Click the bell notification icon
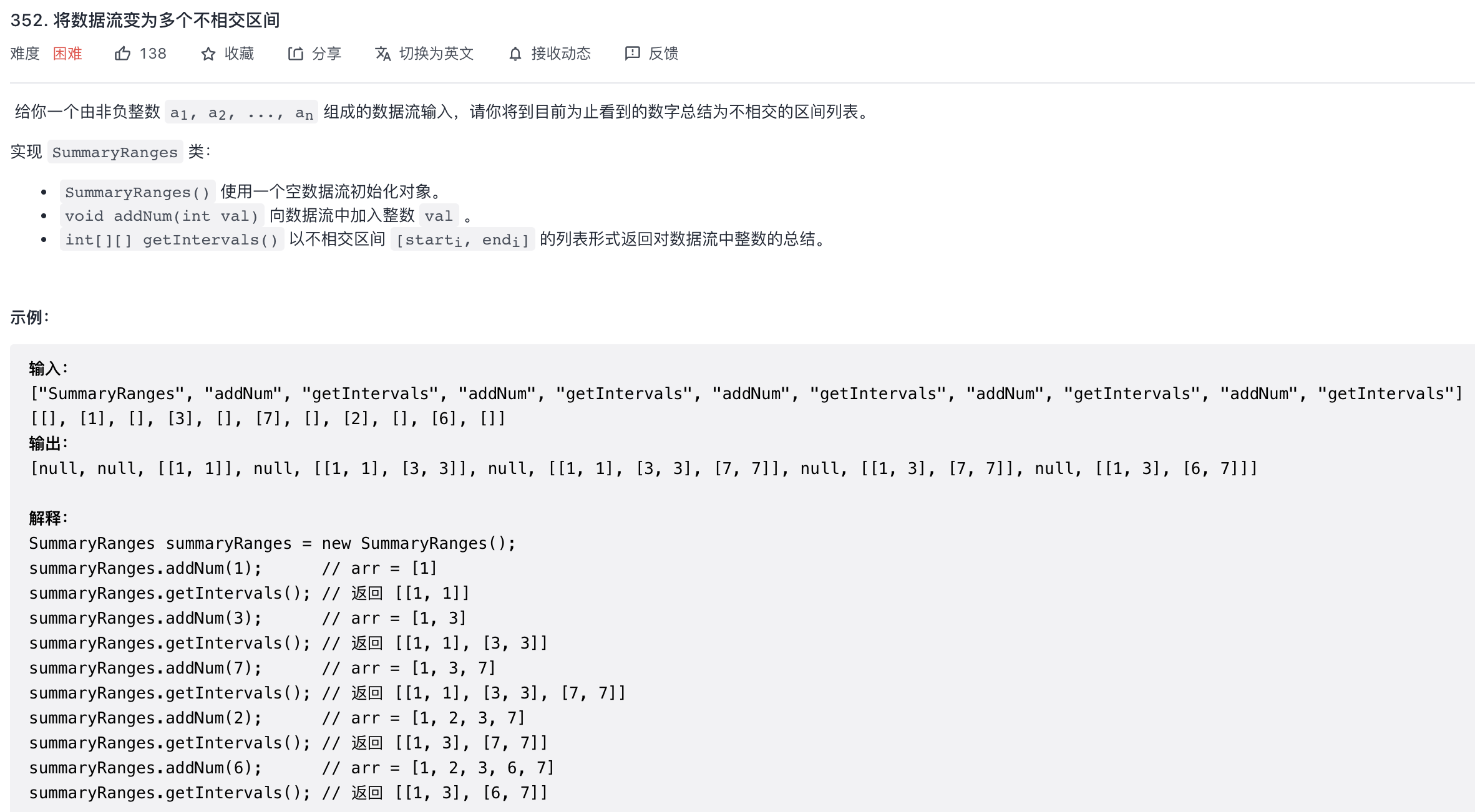1475x812 pixels. (x=515, y=54)
